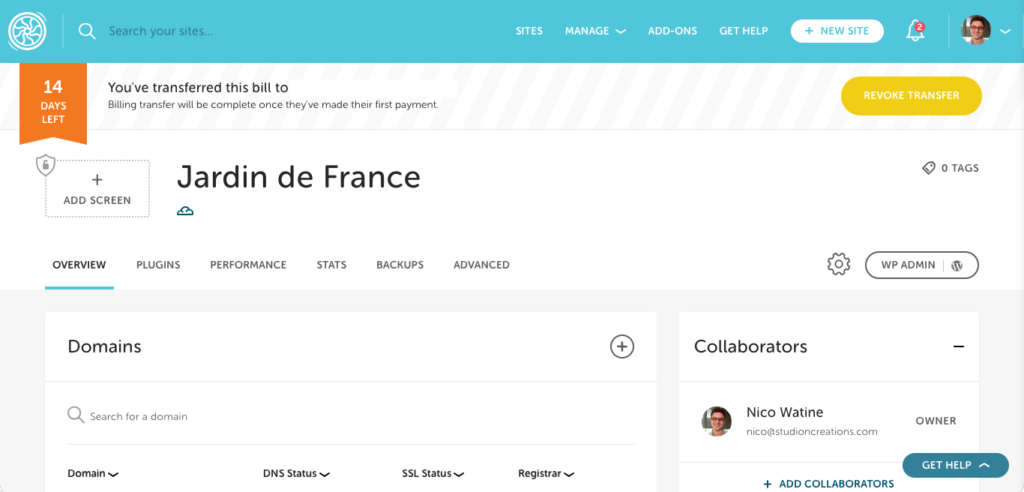Go to SITES in top navigation
The width and height of the screenshot is (1024, 492).
(529, 31)
